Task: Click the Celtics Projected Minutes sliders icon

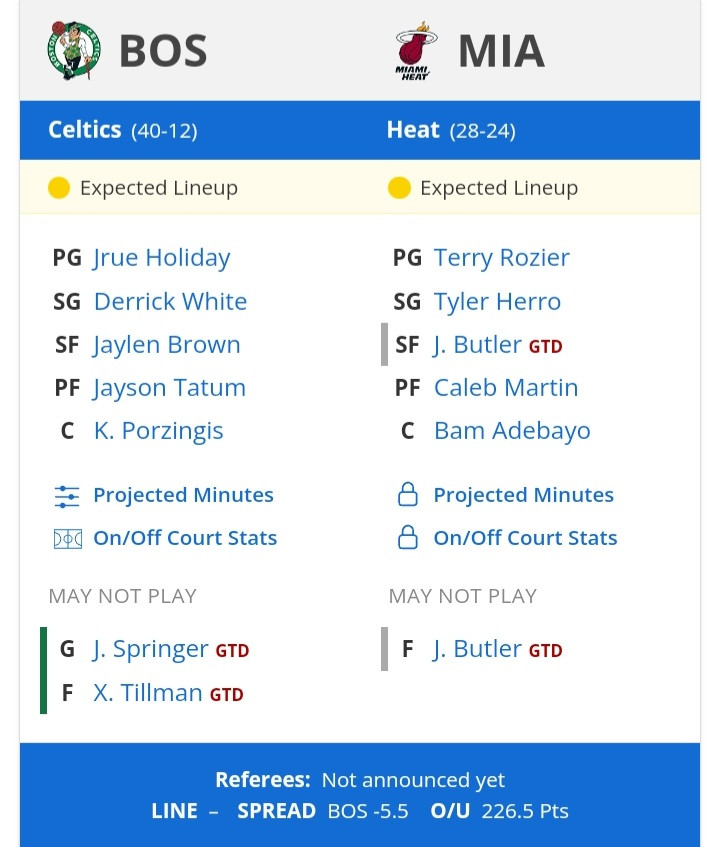Action: [x=67, y=496]
